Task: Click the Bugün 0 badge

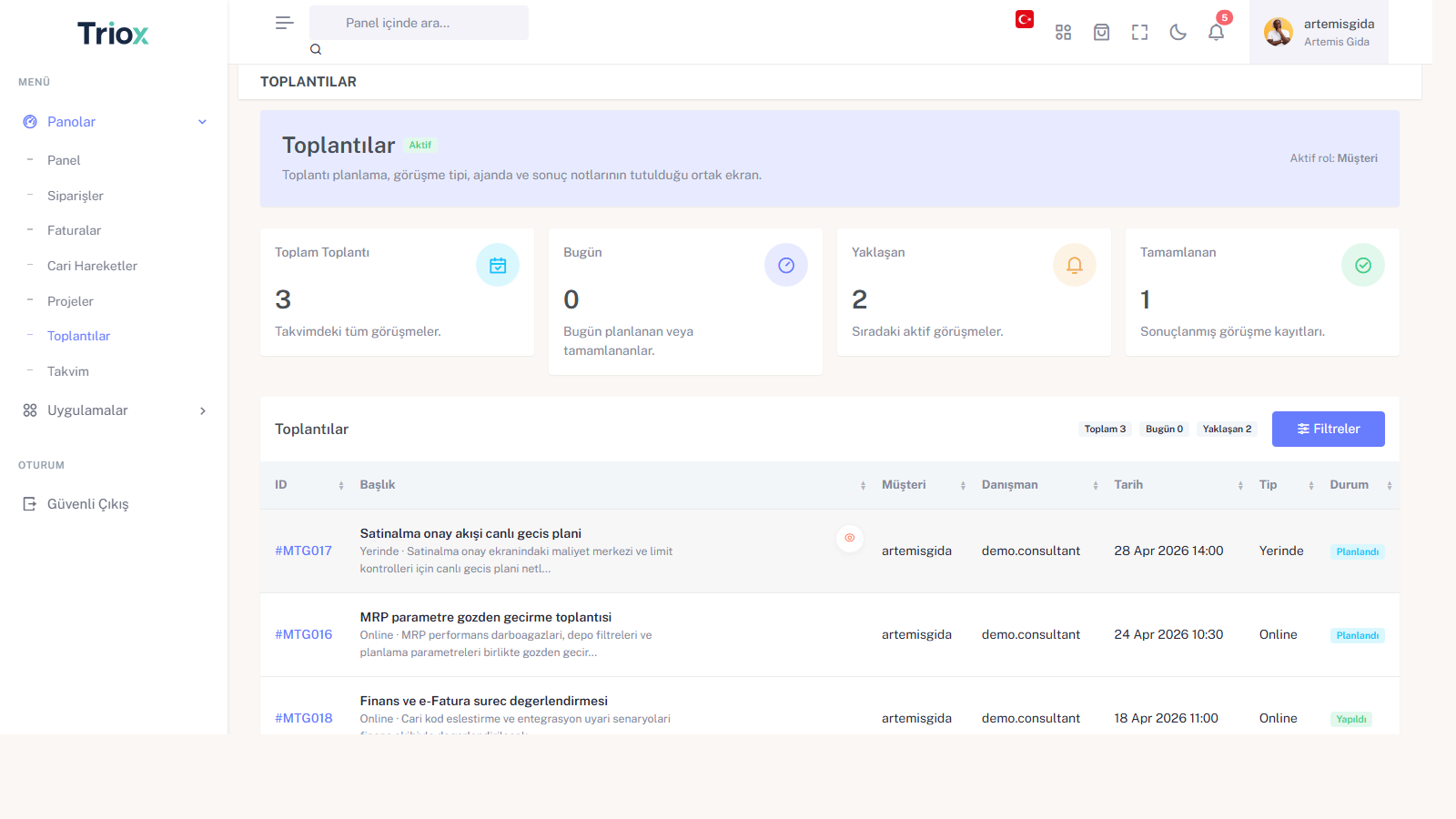Action: click(x=1164, y=429)
